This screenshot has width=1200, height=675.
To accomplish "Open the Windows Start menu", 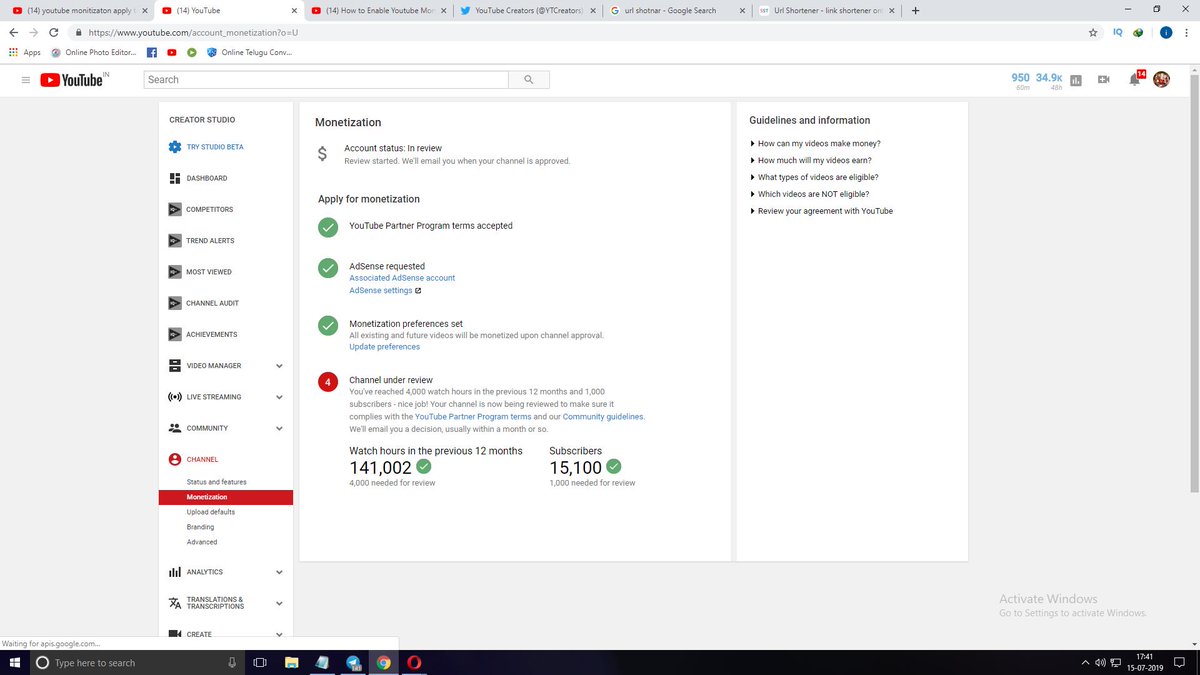I will 14,662.
